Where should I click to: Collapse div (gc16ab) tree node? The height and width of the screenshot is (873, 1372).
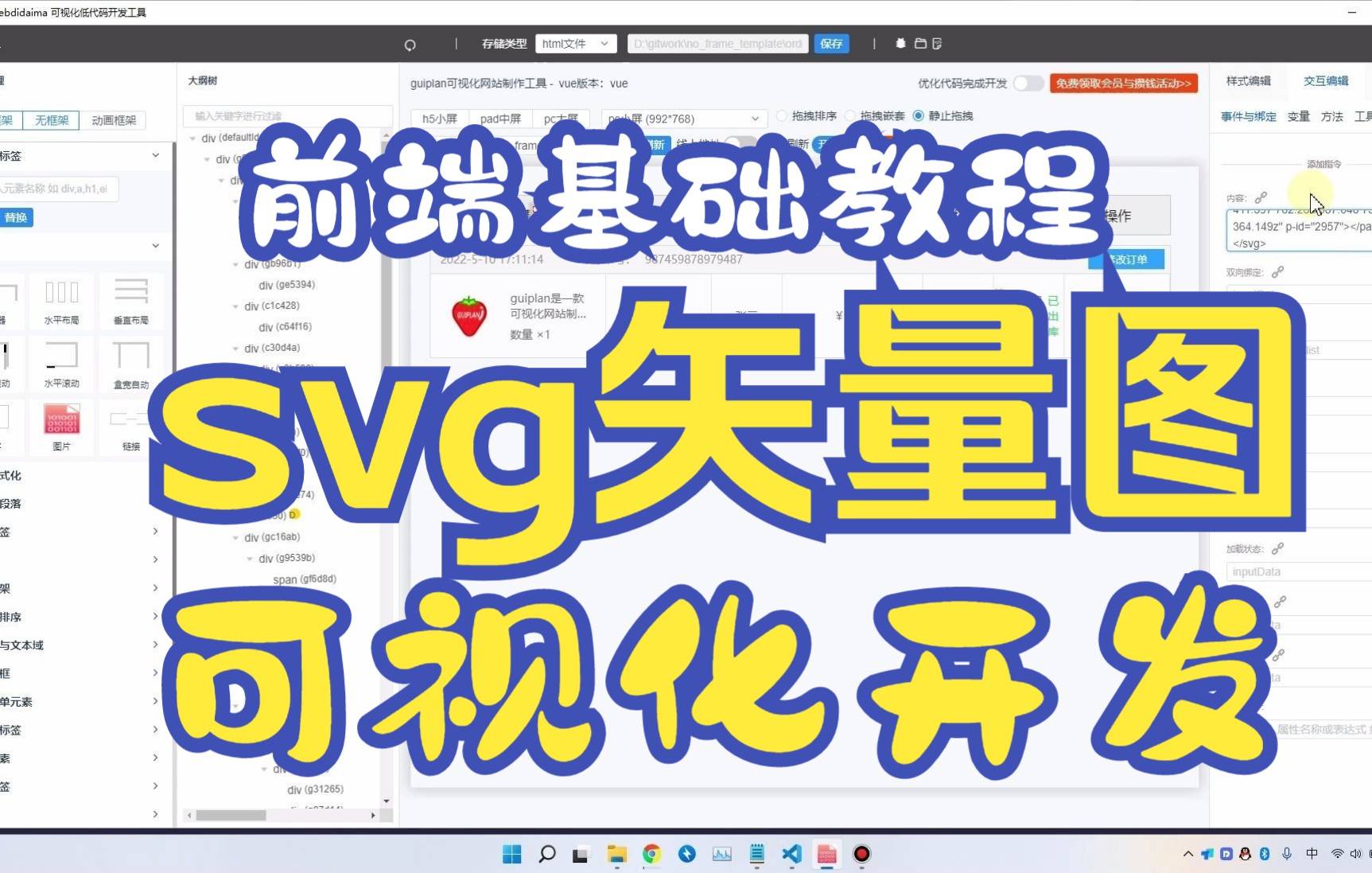(x=235, y=538)
